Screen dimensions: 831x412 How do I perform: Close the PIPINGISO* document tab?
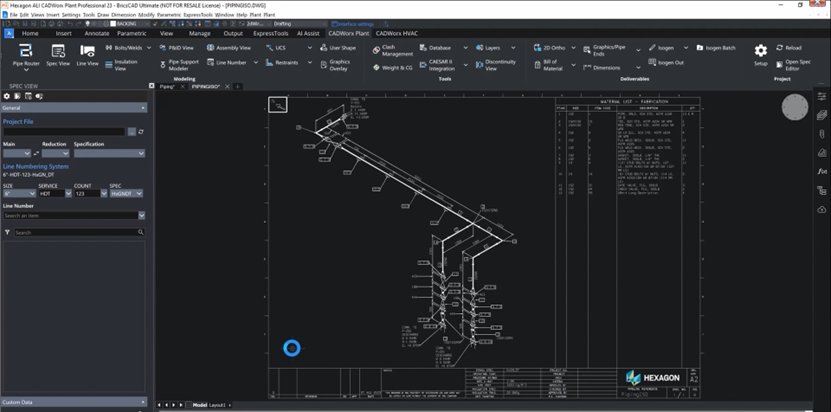227,86
